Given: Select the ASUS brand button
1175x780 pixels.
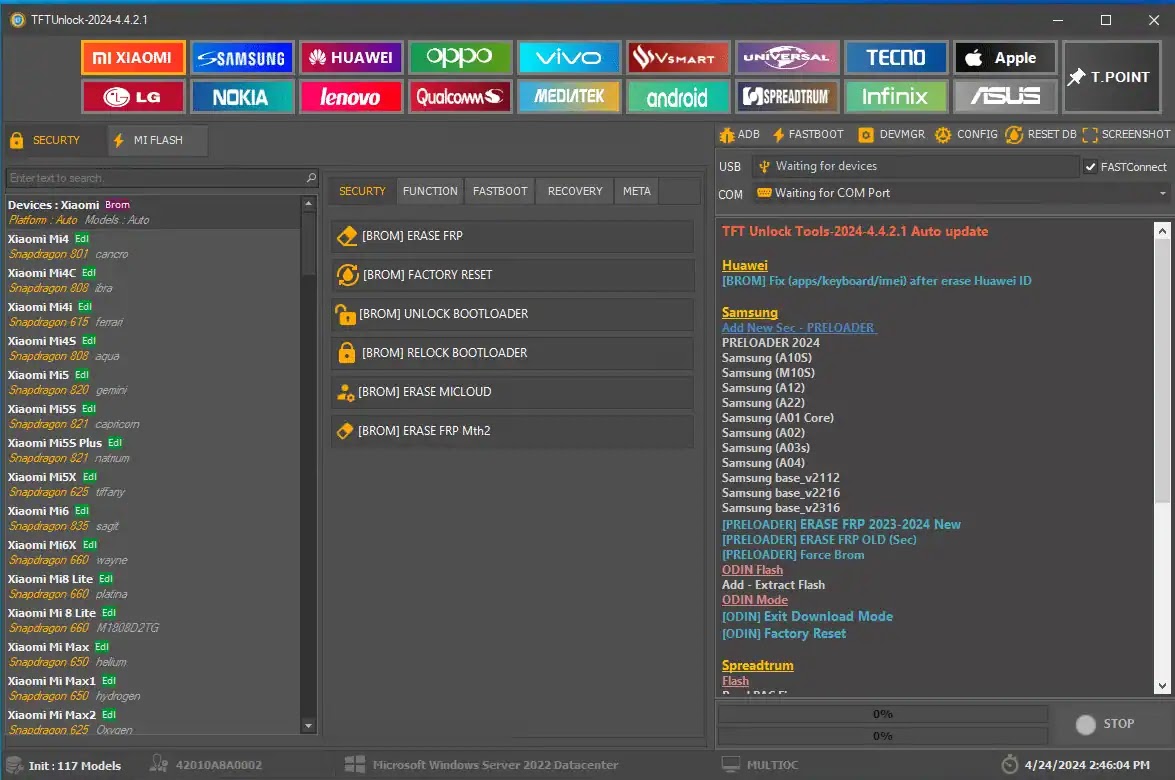Looking at the screenshot, I should (1004, 97).
